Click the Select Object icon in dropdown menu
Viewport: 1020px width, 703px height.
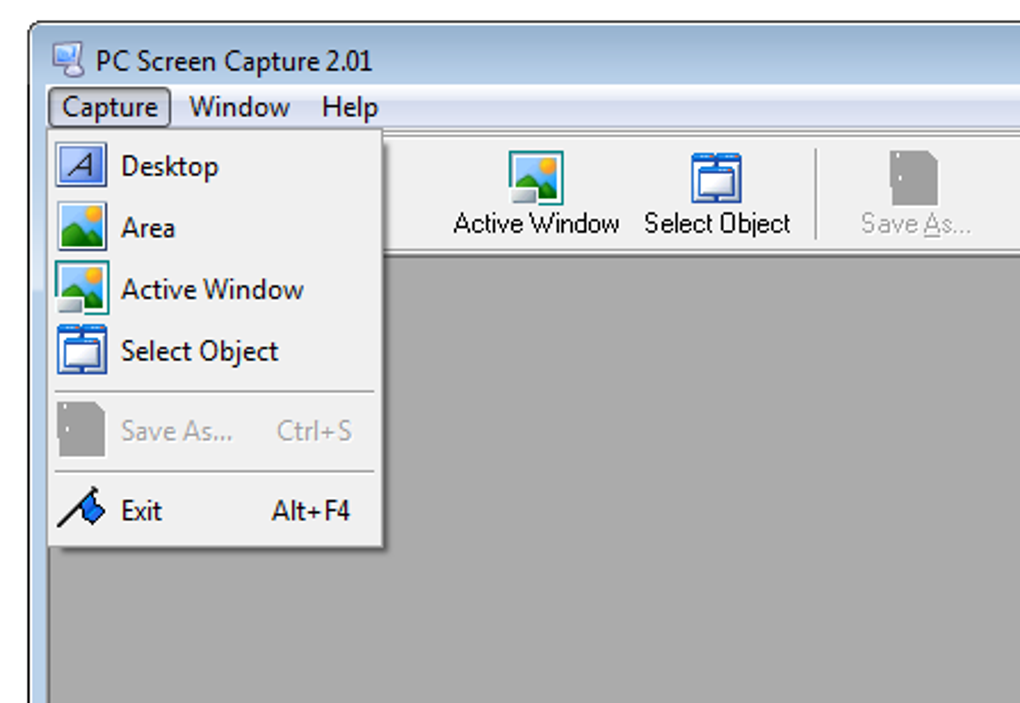(x=82, y=351)
